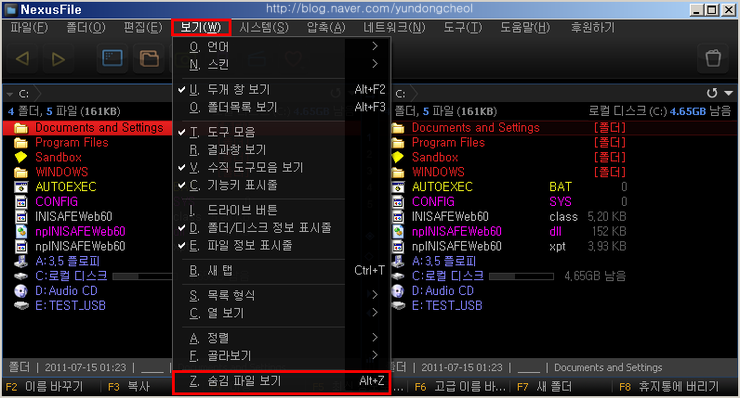Click C: disk usage bar in left pane

pyautogui.click(x=143, y=276)
